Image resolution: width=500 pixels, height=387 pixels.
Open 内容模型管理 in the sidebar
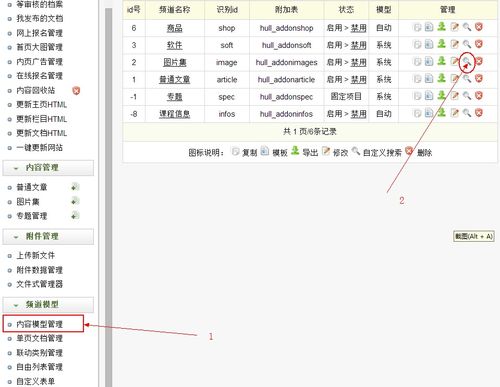pyautogui.click(x=40, y=324)
